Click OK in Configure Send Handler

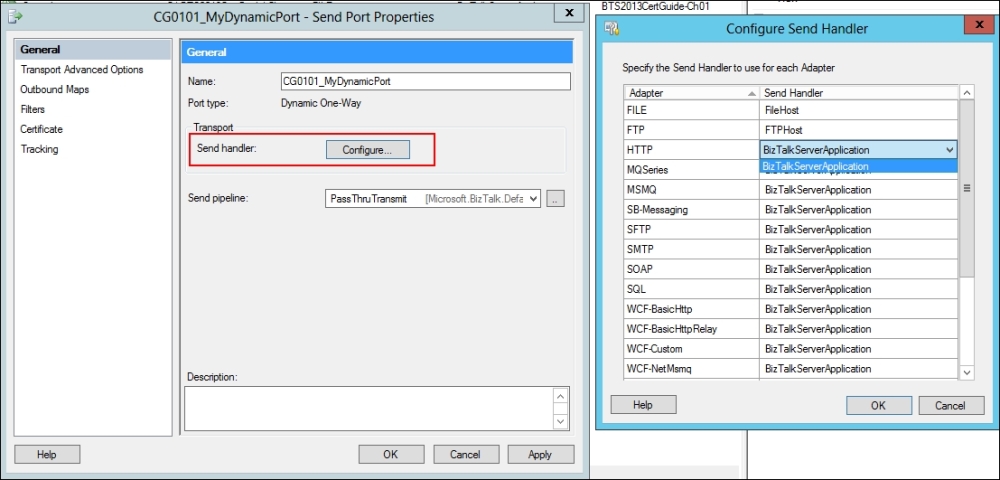879,405
